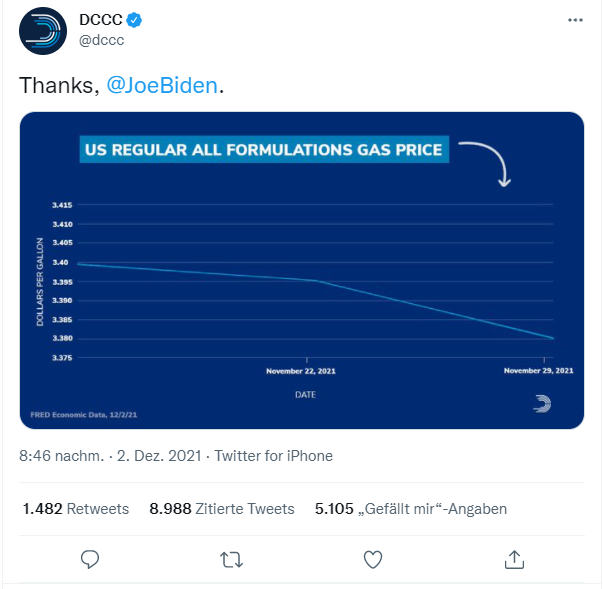Click the @dccc handle
This screenshot has width=603, height=589.
pos(101,41)
